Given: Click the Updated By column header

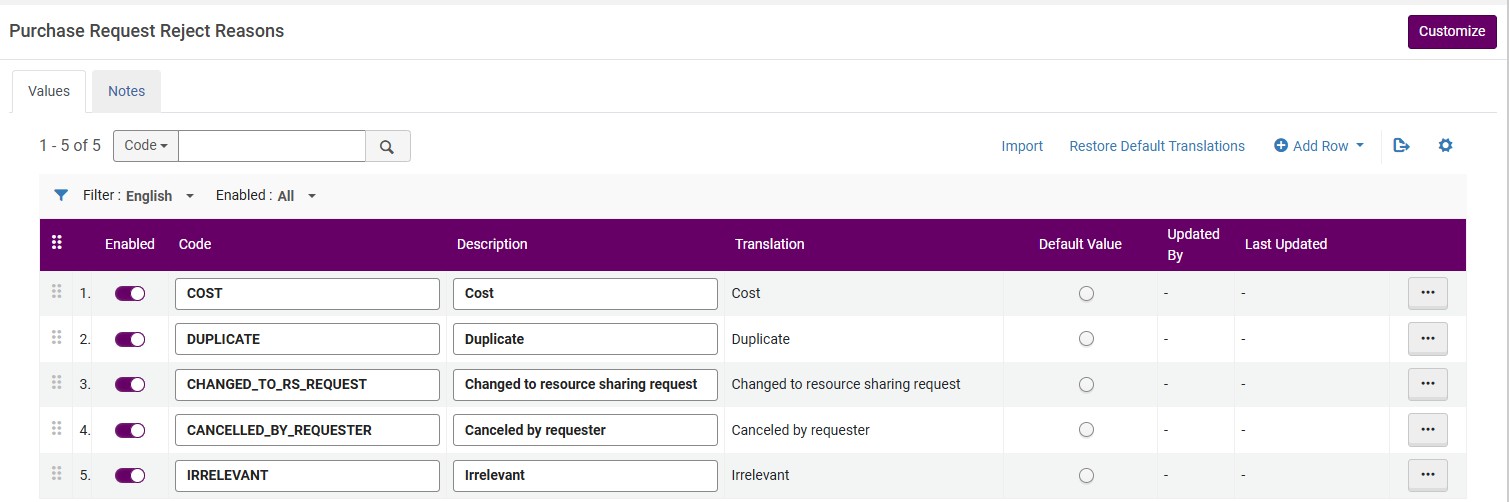Looking at the screenshot, I should point(1193,244).
